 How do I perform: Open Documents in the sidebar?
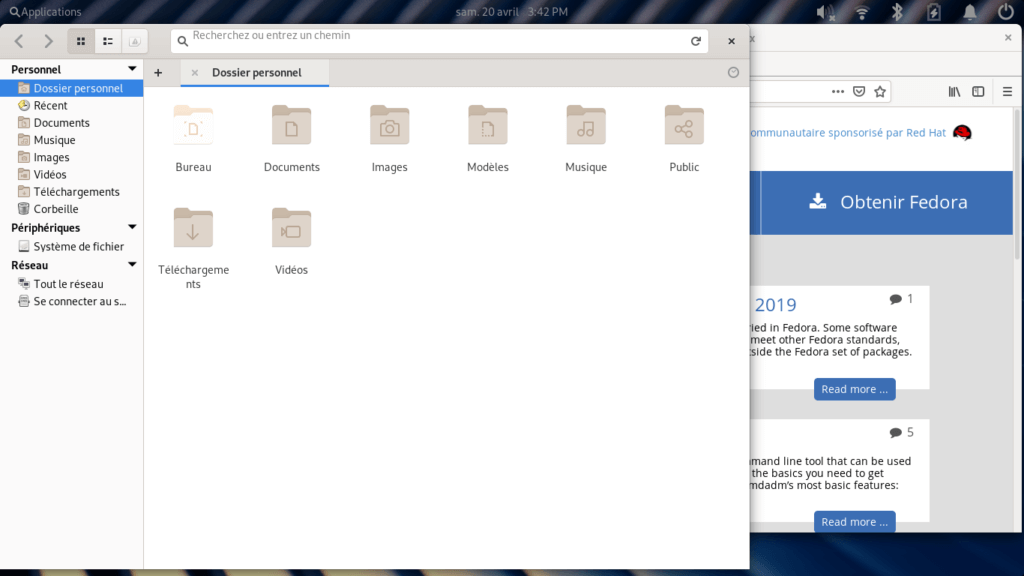72,123
